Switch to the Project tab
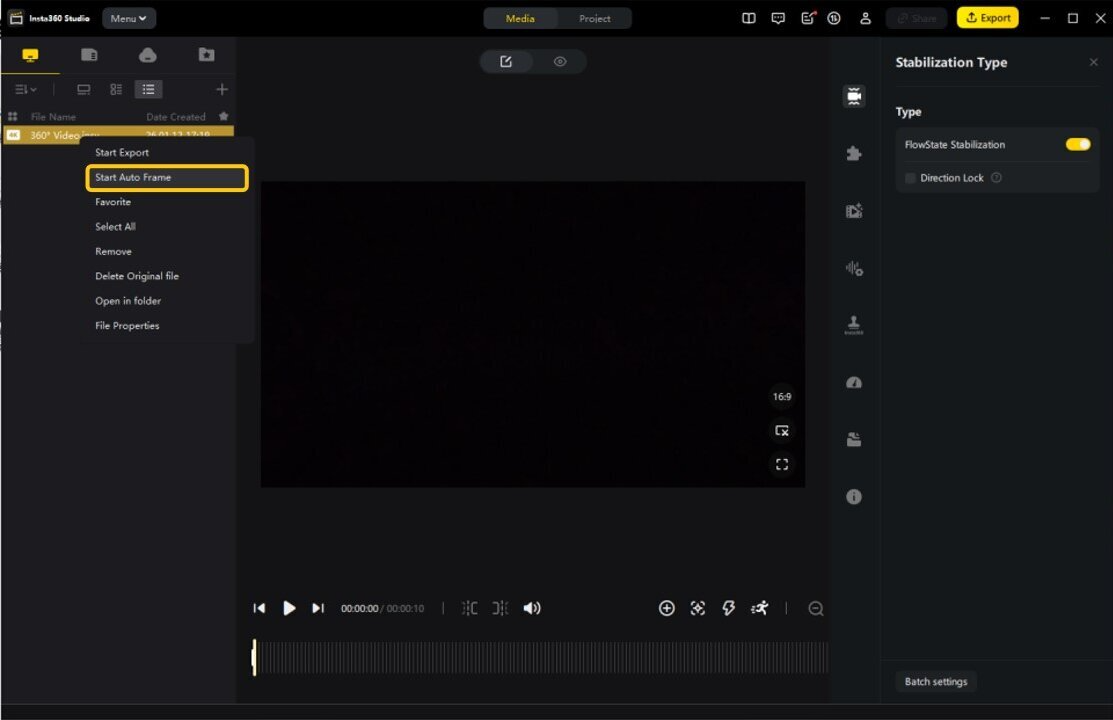The image size is (1113, 720). click(594, 18)
